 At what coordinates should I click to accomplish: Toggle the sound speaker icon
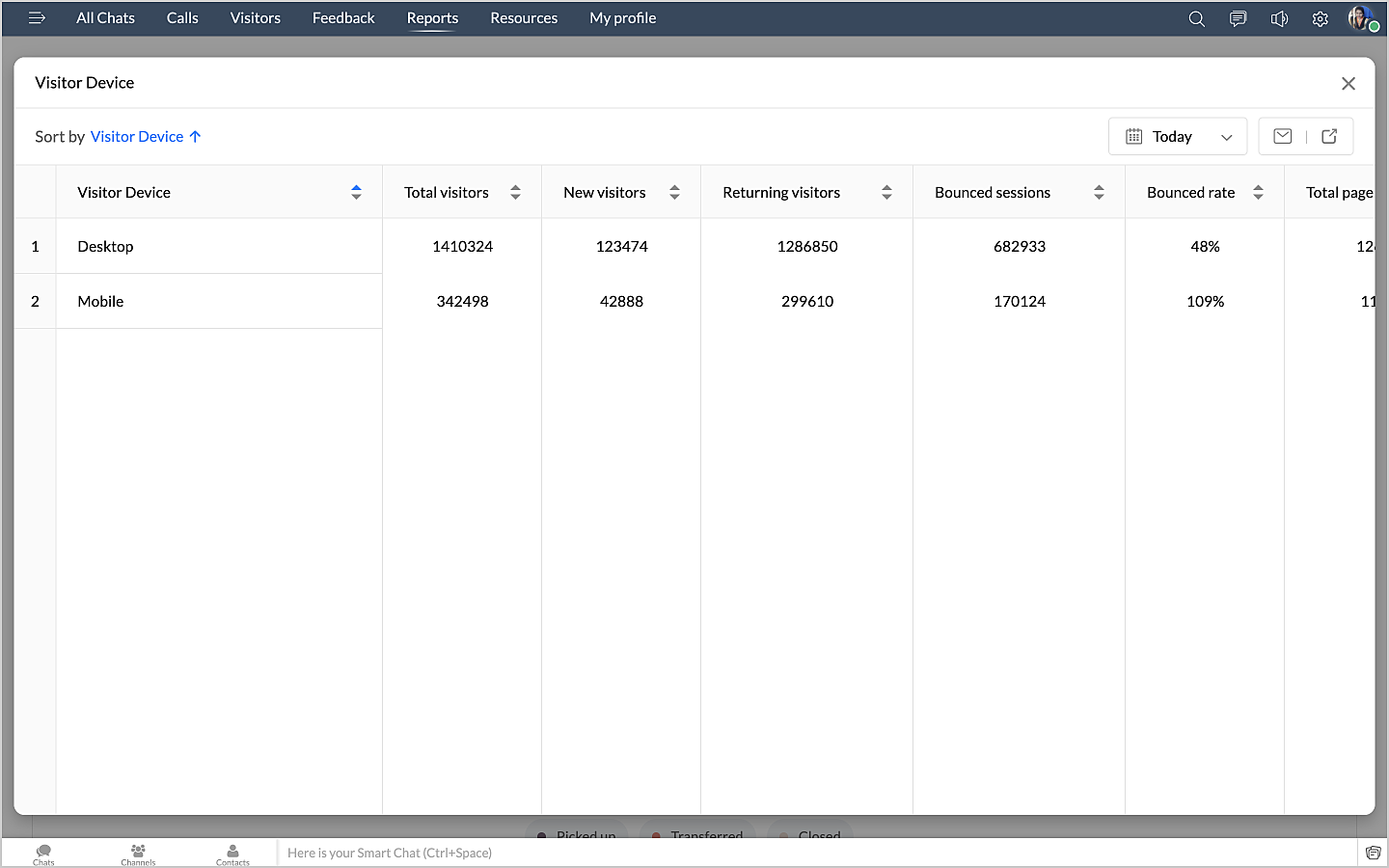1279,18
